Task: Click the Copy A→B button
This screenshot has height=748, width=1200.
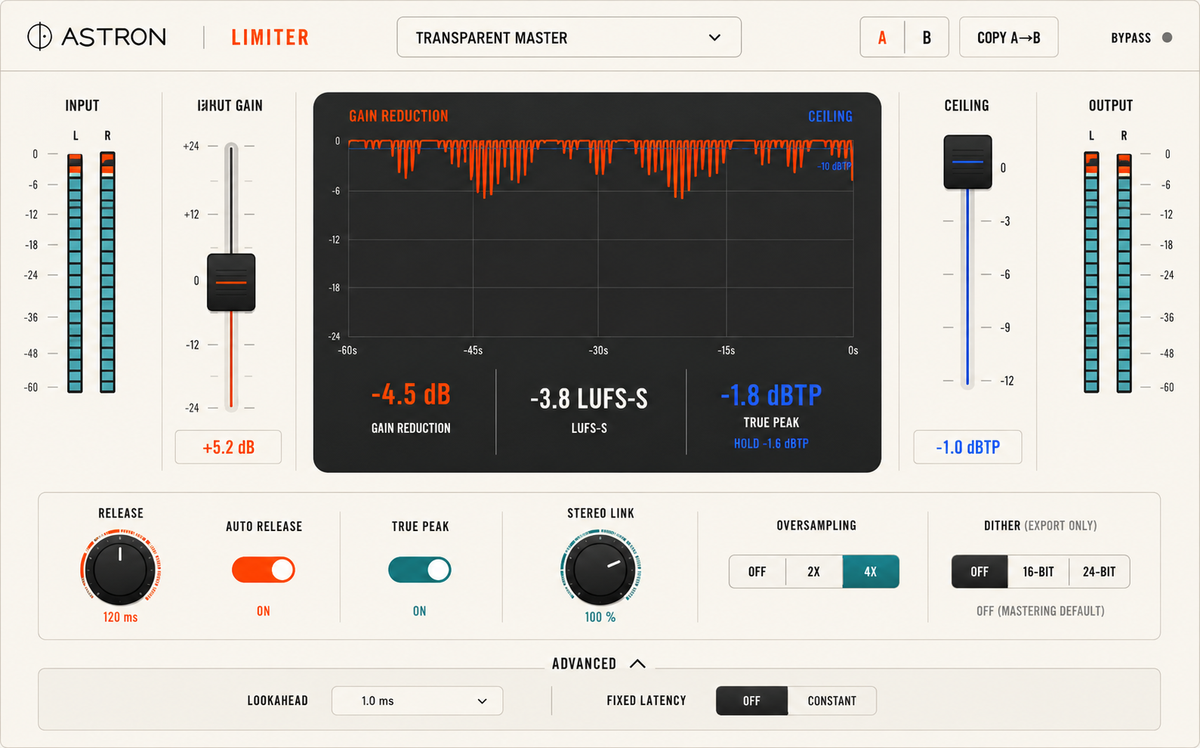Action: coord(1008,38)
